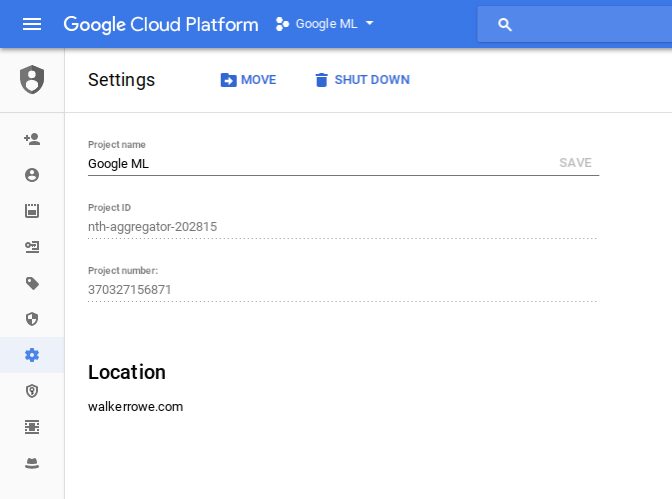
Task: Click SAVE next to project name
Action: 575,163
